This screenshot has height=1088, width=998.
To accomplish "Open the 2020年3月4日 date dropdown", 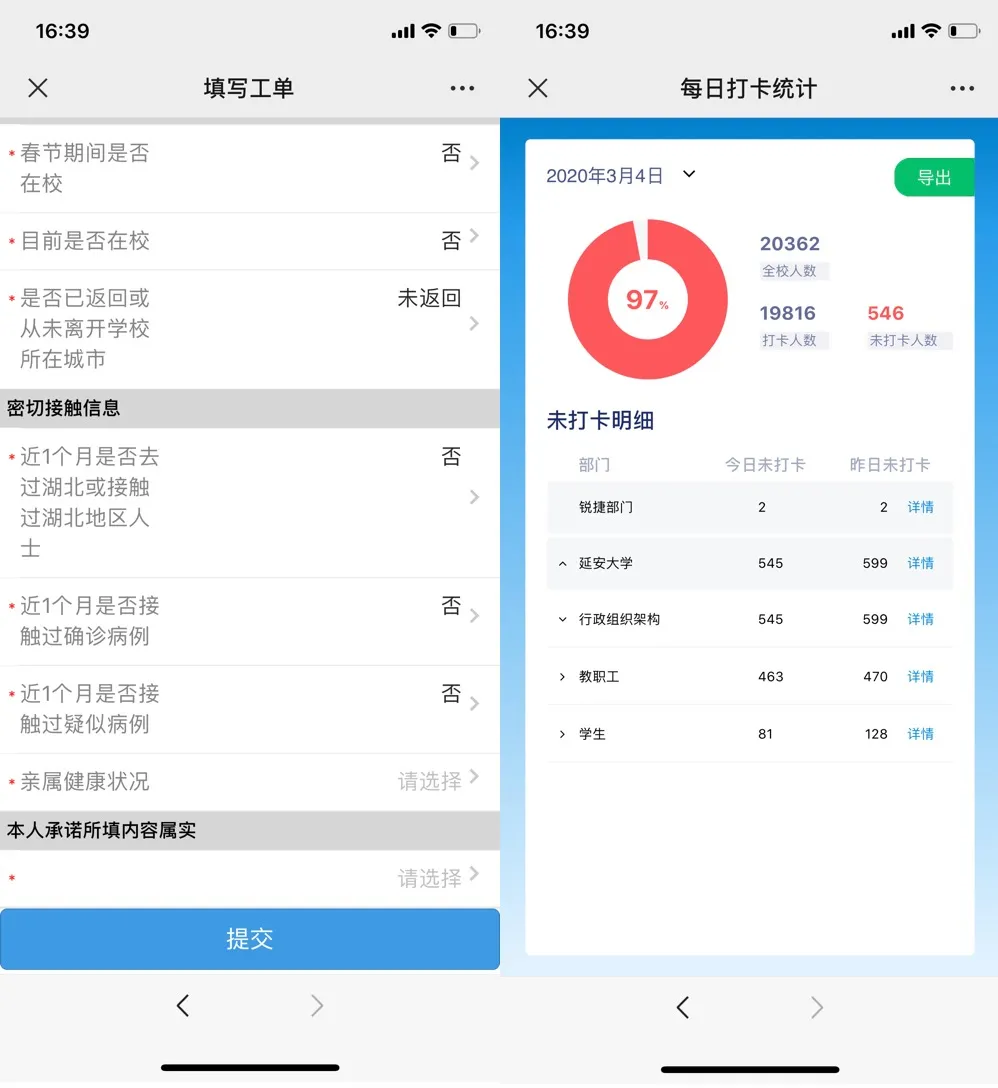I will pos(688,175).
